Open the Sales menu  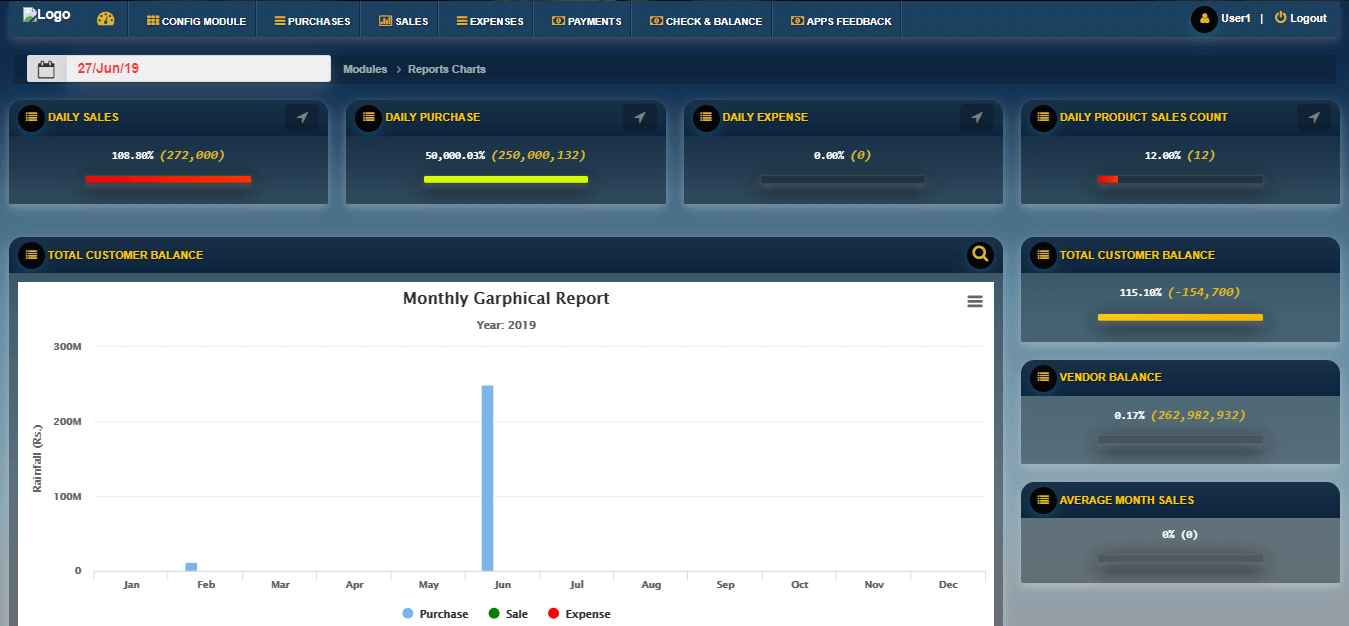[x=403, y=21]
